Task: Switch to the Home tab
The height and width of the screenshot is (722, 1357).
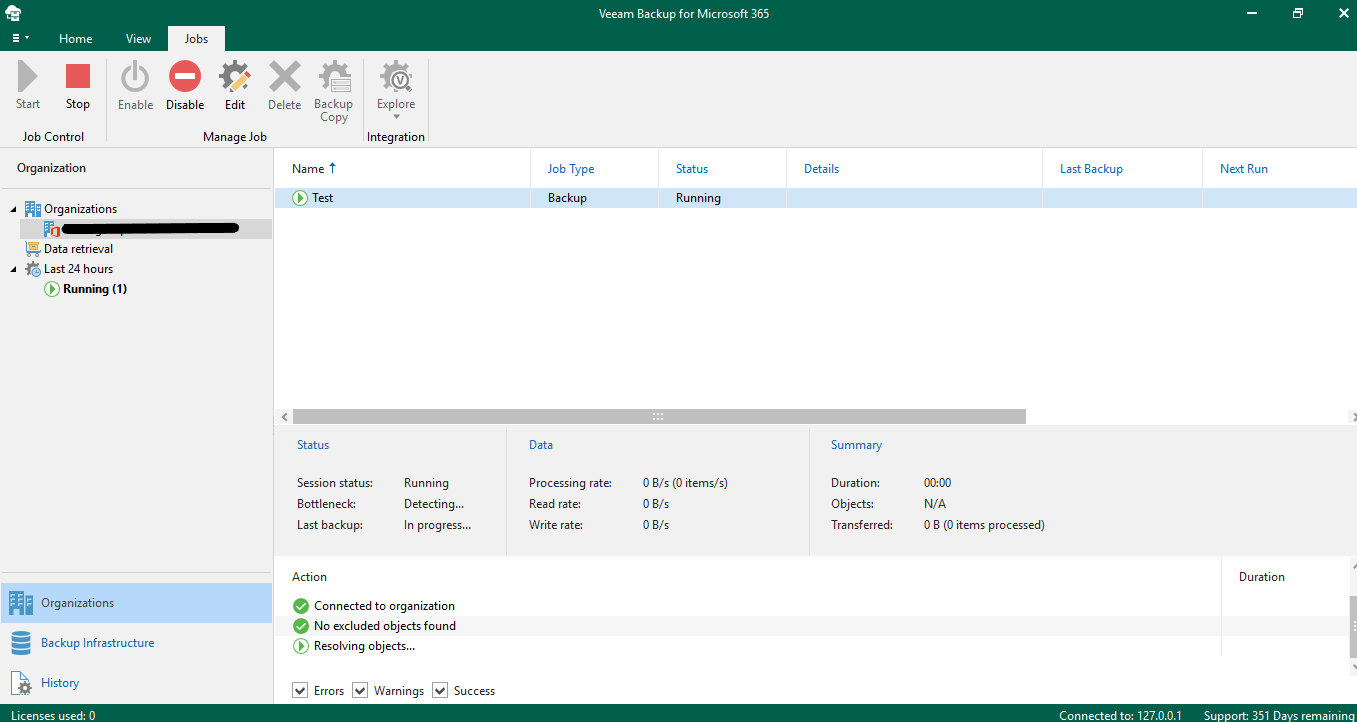Action: (x=75, y=39)
